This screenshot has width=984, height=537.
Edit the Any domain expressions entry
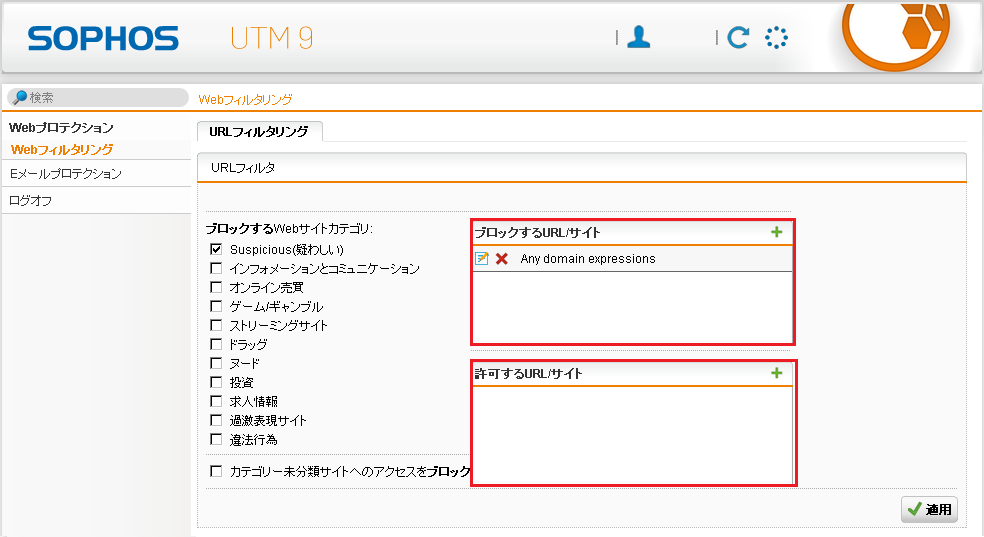click(x=481, y=258)
